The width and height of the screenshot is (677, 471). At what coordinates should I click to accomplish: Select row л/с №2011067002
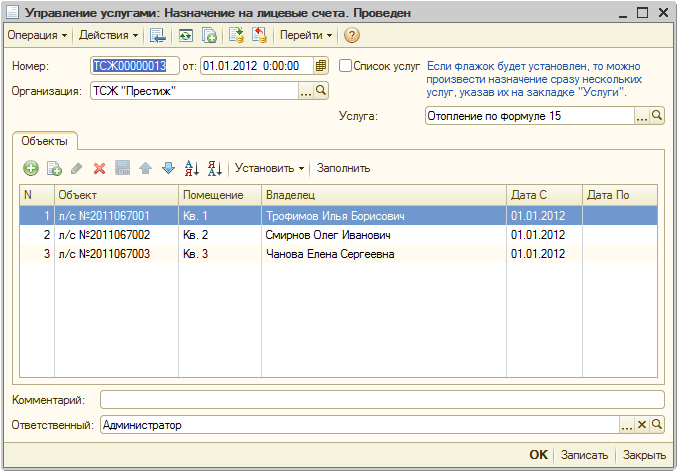(x=338, y=235)
